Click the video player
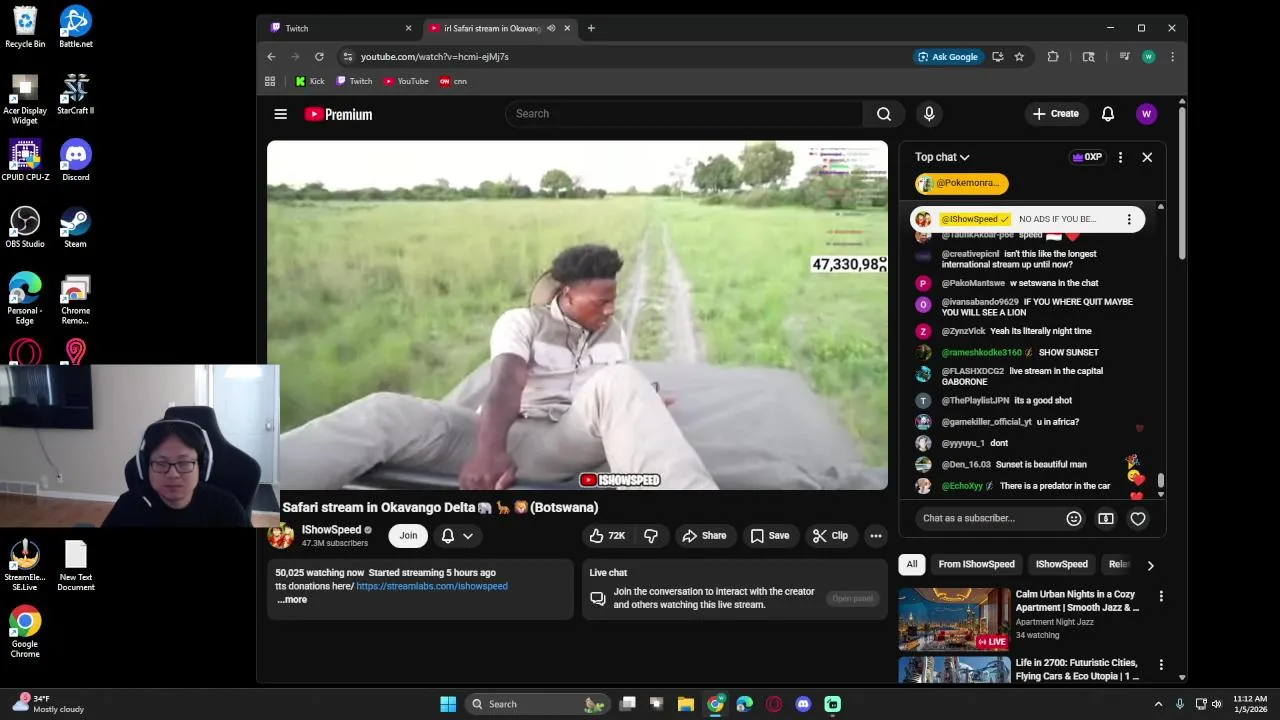This screenshot has width=1280, height=720. pos(577,315)
